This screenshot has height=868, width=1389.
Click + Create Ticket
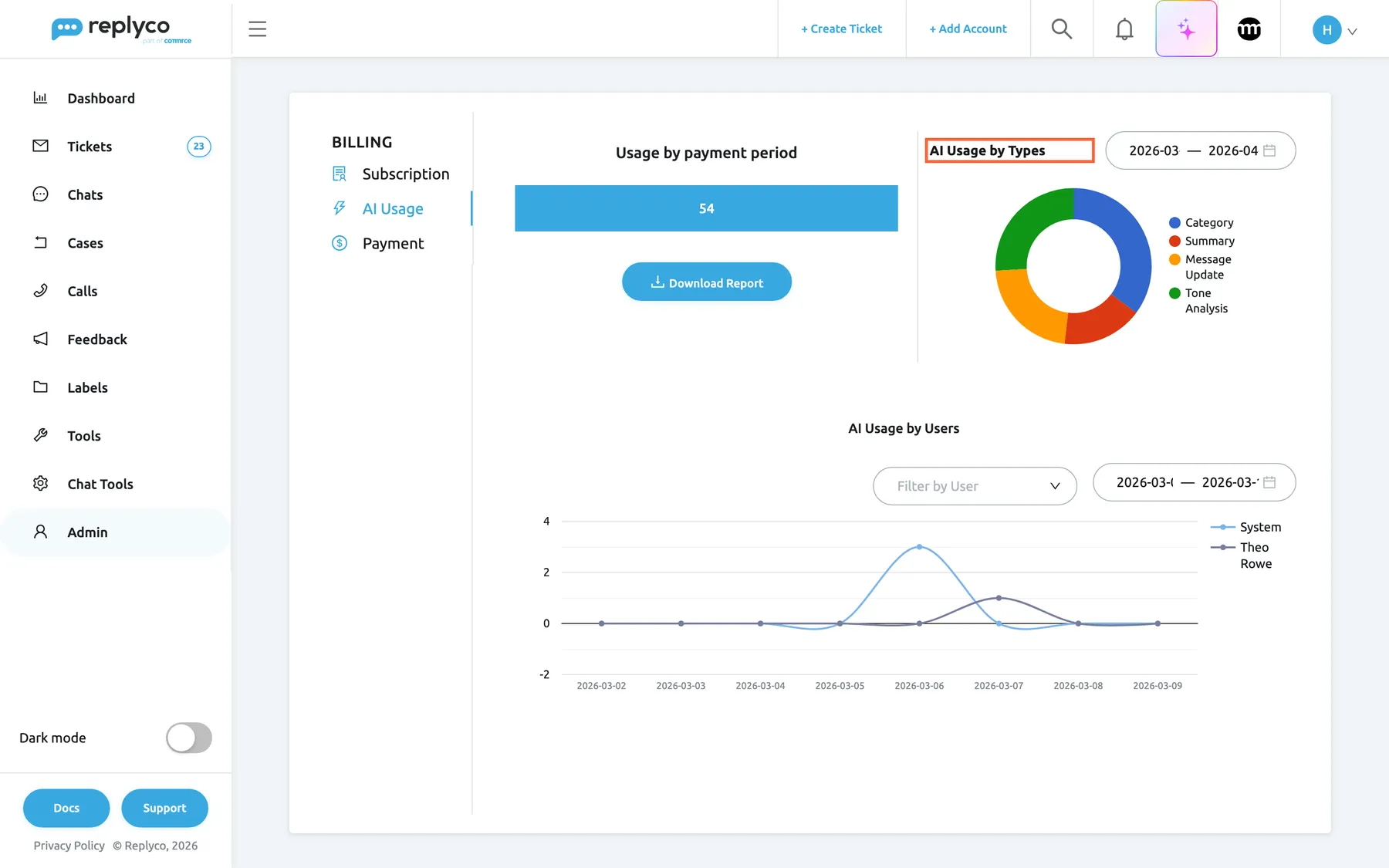pos(841,29)
